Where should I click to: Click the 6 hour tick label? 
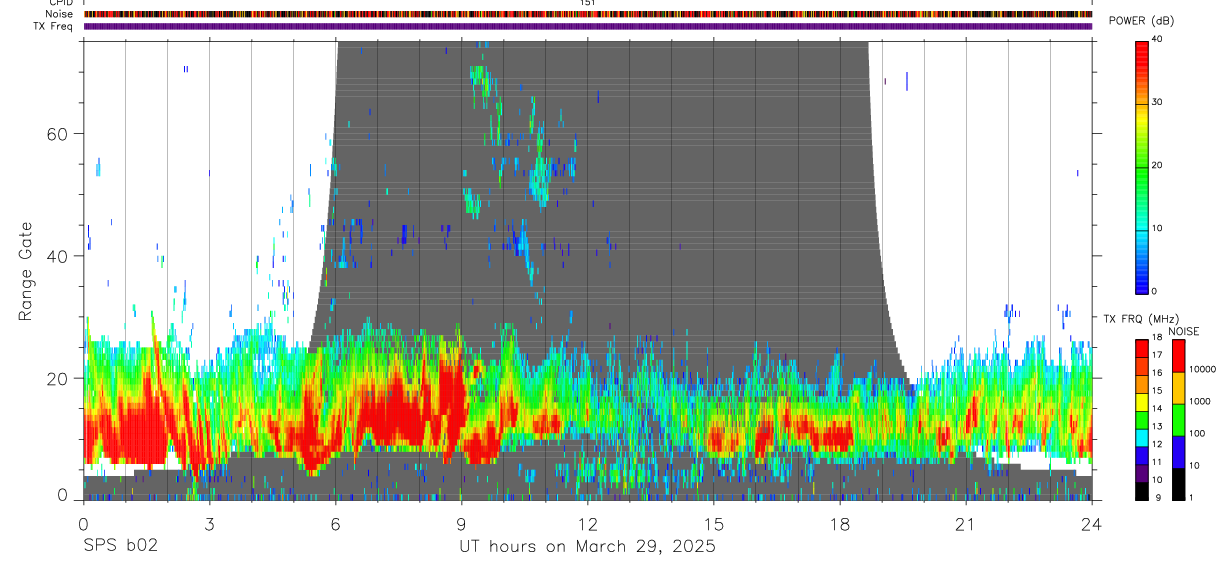336,524
